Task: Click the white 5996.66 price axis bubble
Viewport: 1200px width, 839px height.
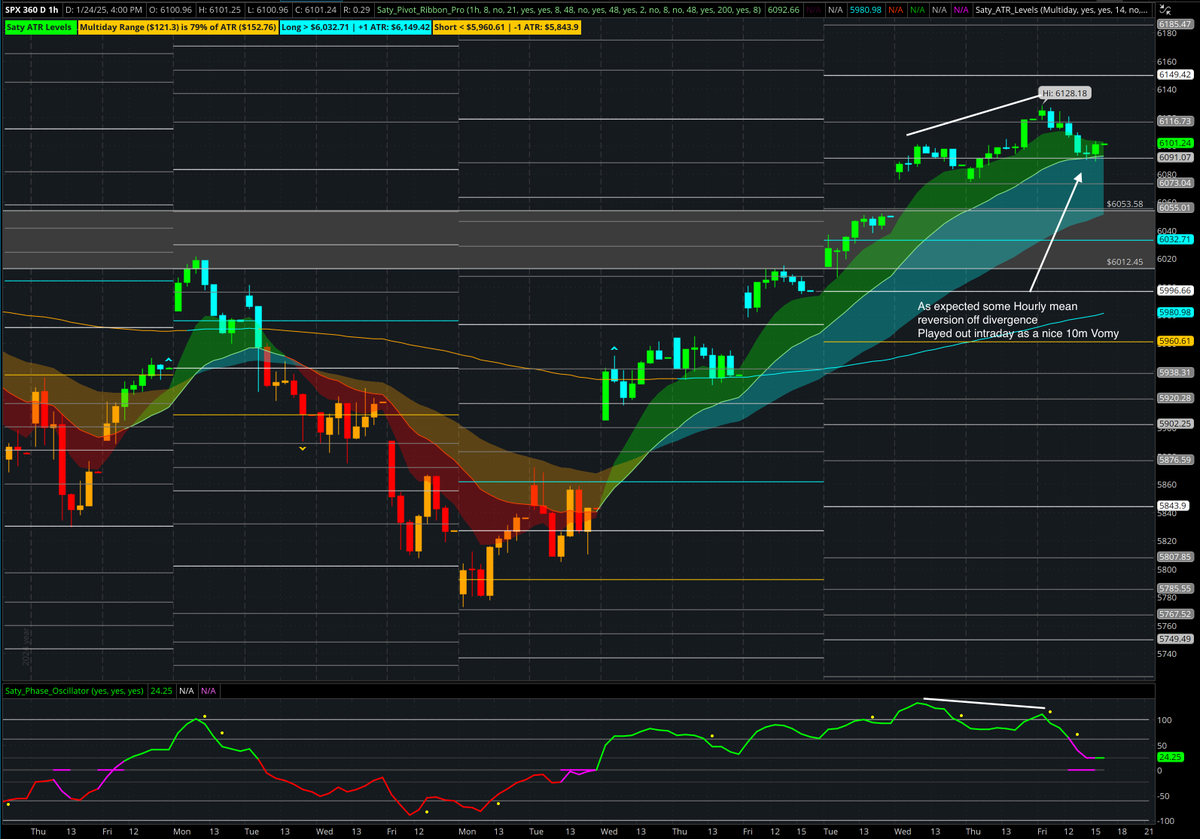Action: click(1174, 291)
